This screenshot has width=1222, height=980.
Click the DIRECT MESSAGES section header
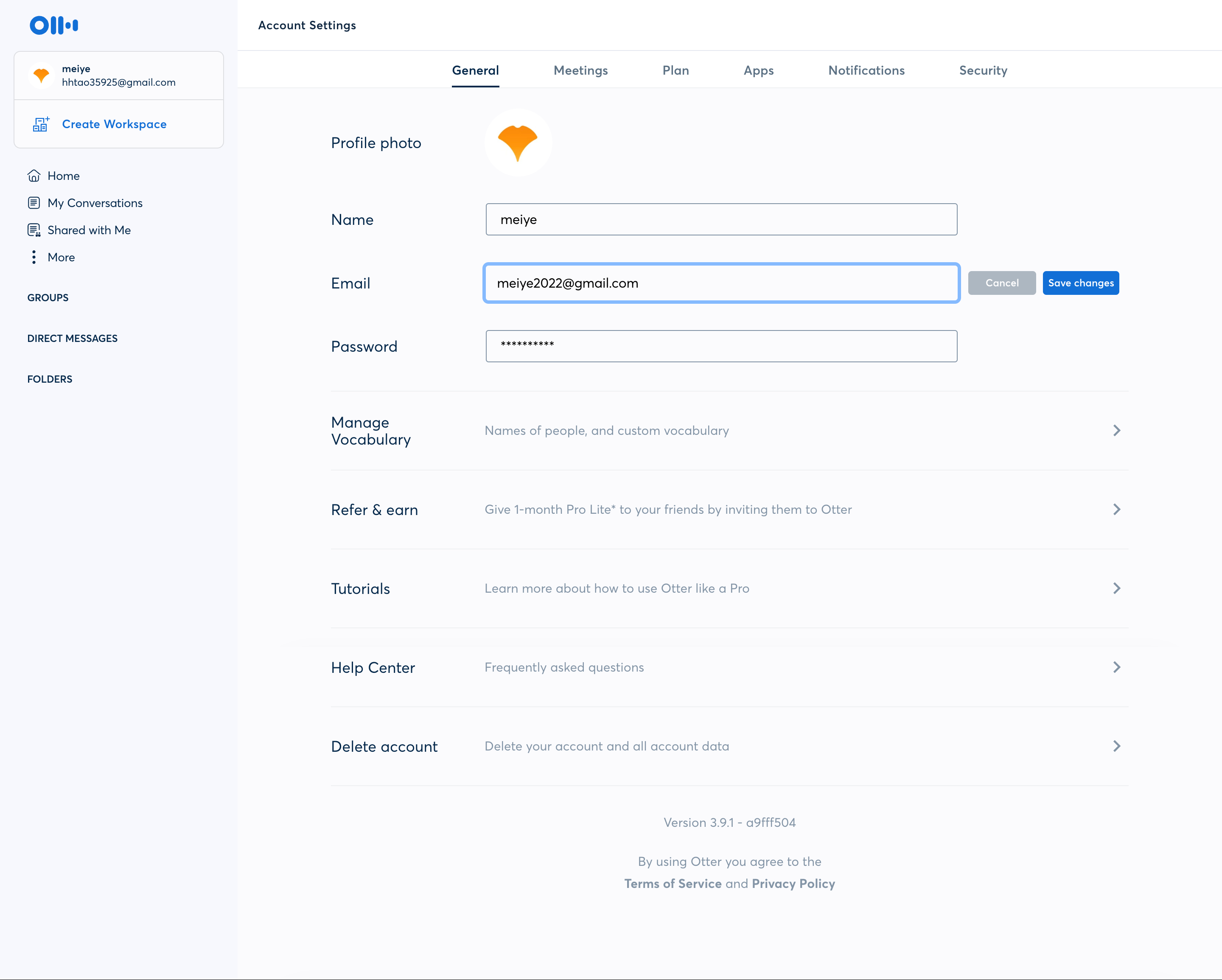pos(73,339)
